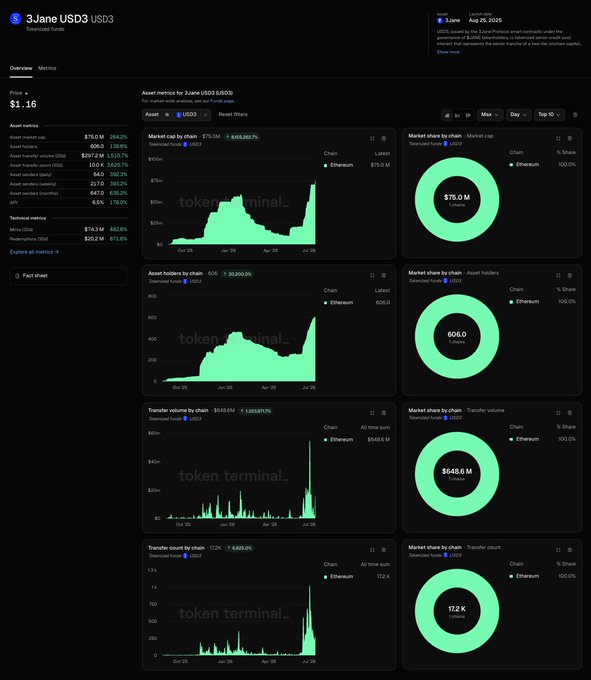Open settings gear on Market share Market cap card
The image size is (591, 680).
[x=570, y=138]
